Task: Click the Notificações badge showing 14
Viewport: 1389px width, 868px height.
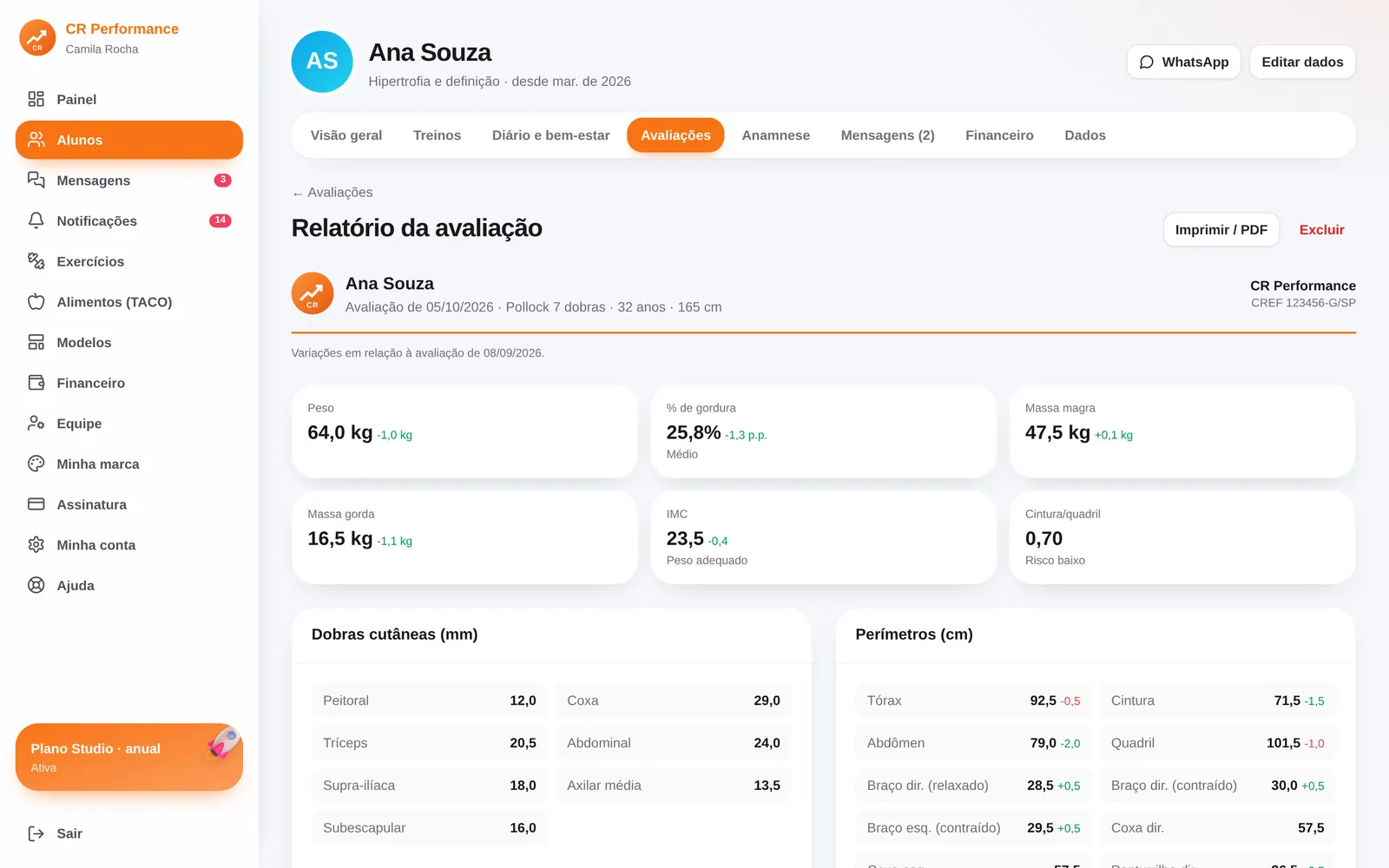Action: click(221, 220)
